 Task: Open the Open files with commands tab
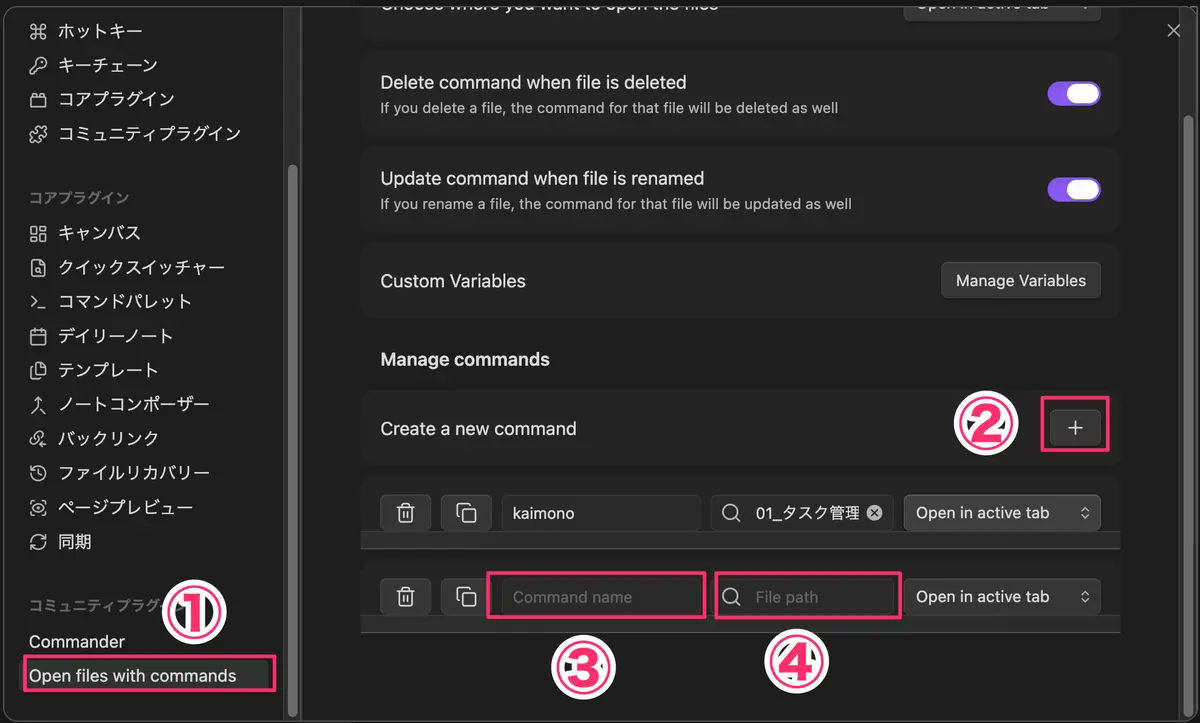click(148, 676)
